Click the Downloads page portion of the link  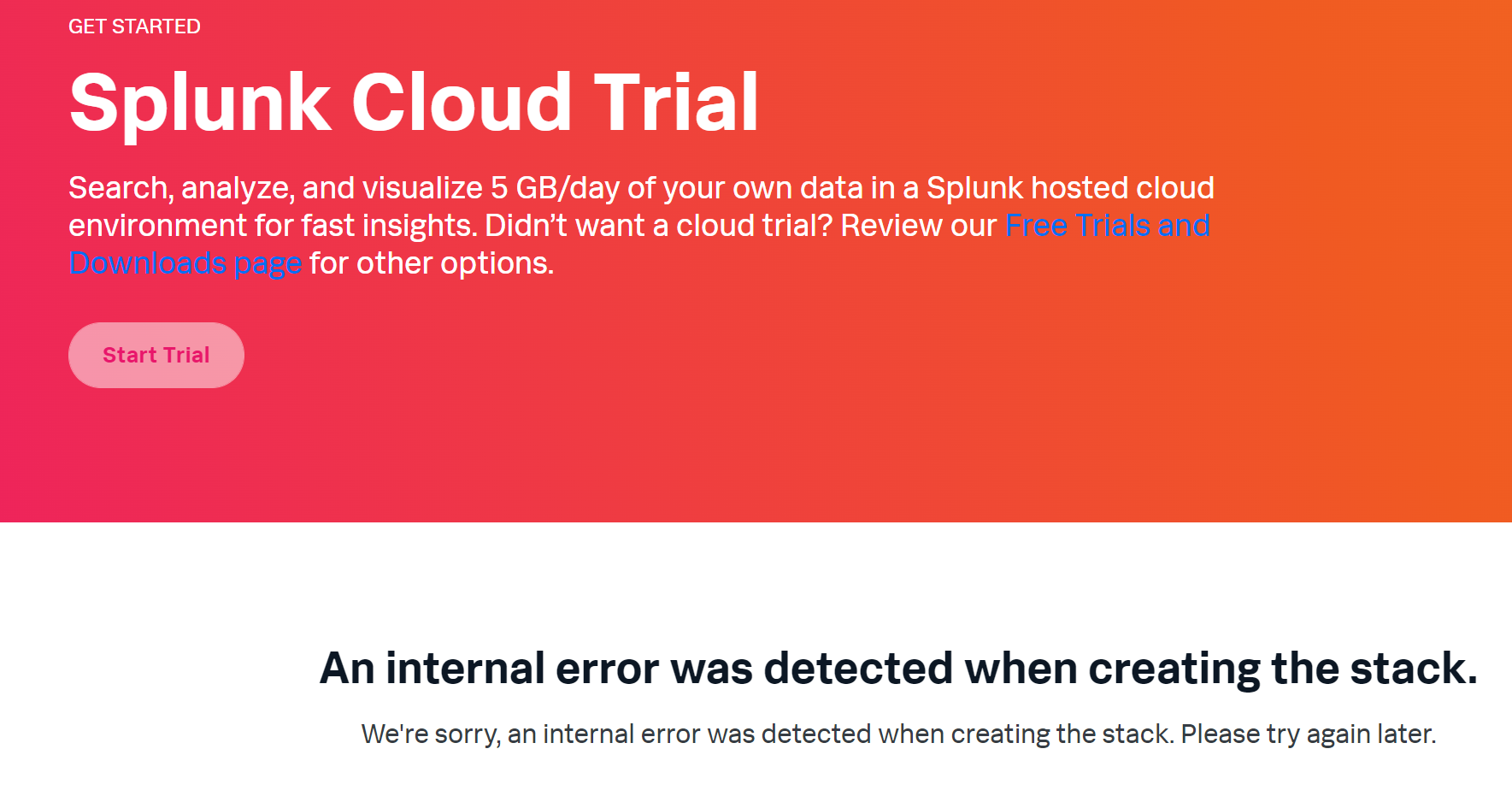coord(184,262)
